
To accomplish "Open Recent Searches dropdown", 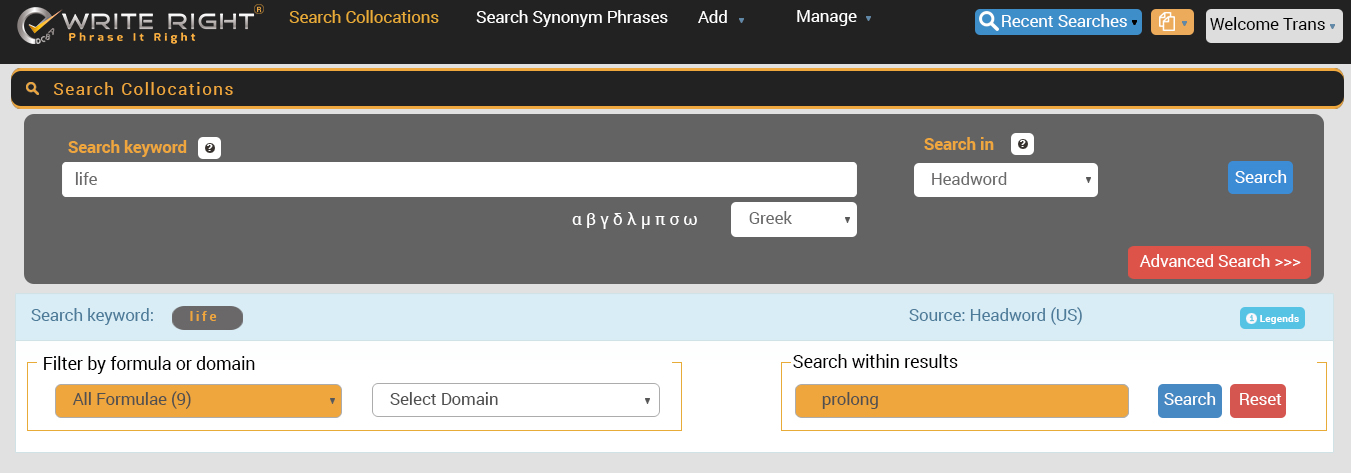I will click(x=1058, y=22).
